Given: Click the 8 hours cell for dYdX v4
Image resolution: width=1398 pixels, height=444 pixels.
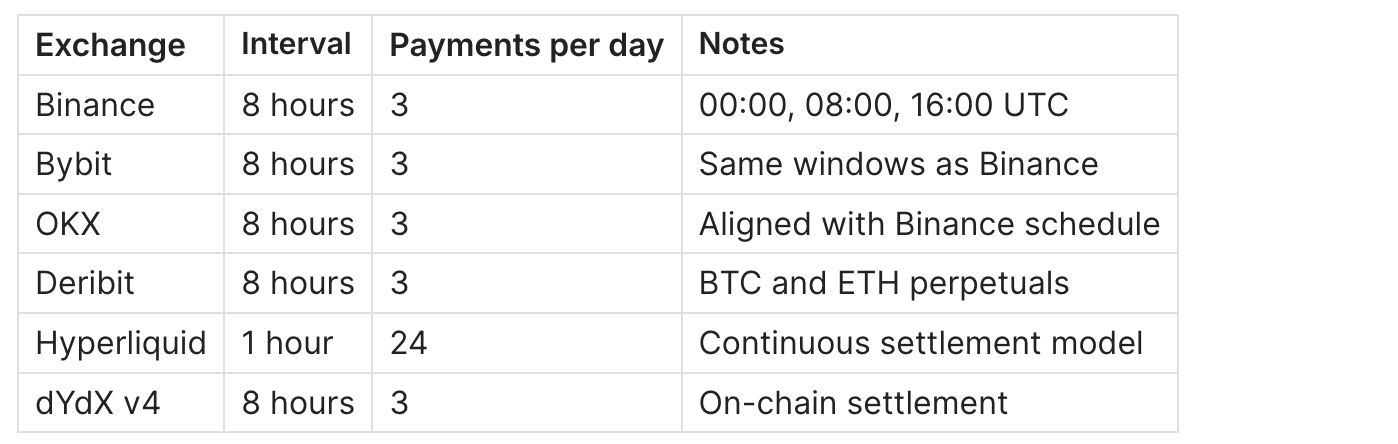Looking at the screenshot, I should (x=297, y=403).
